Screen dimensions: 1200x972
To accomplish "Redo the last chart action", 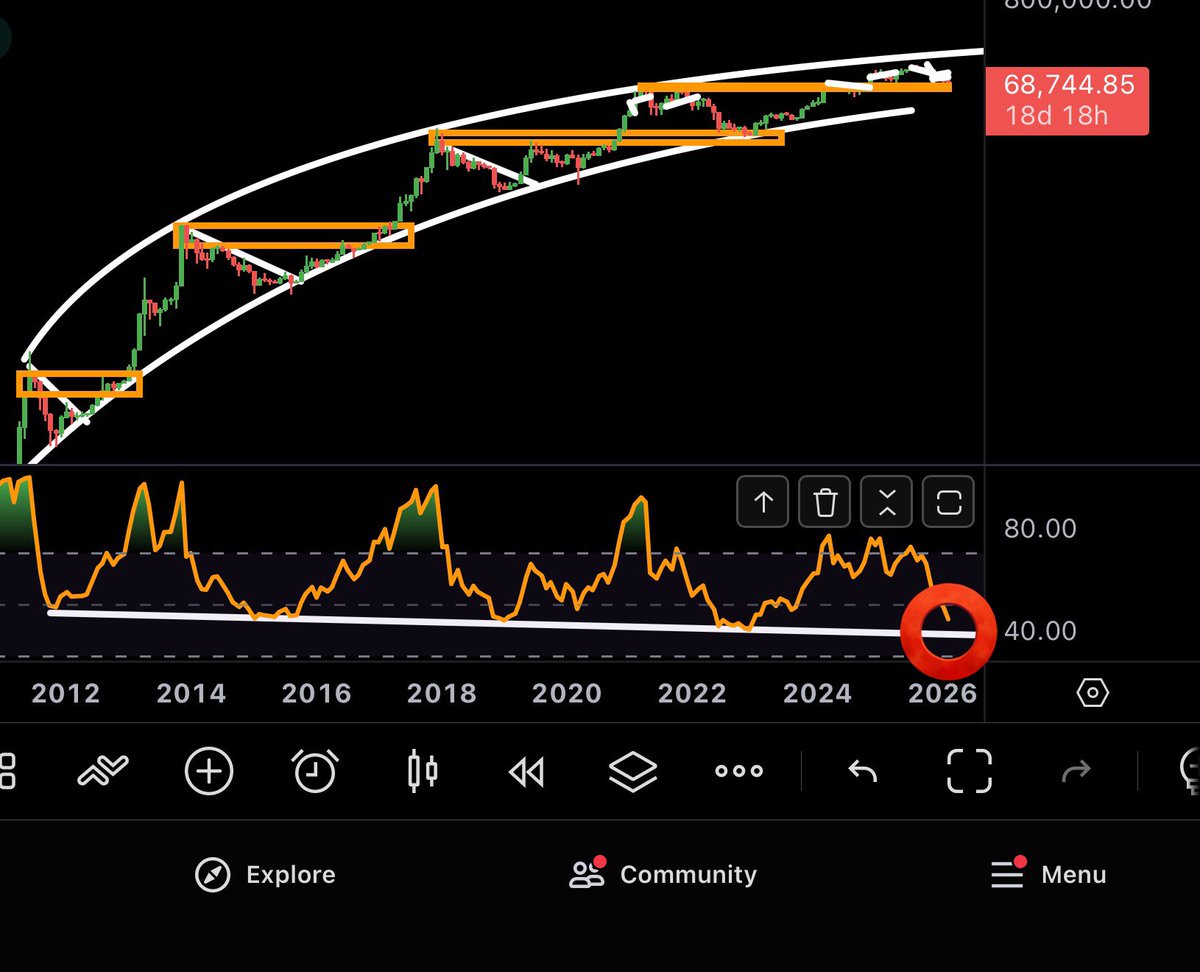I will (1076, 770).
